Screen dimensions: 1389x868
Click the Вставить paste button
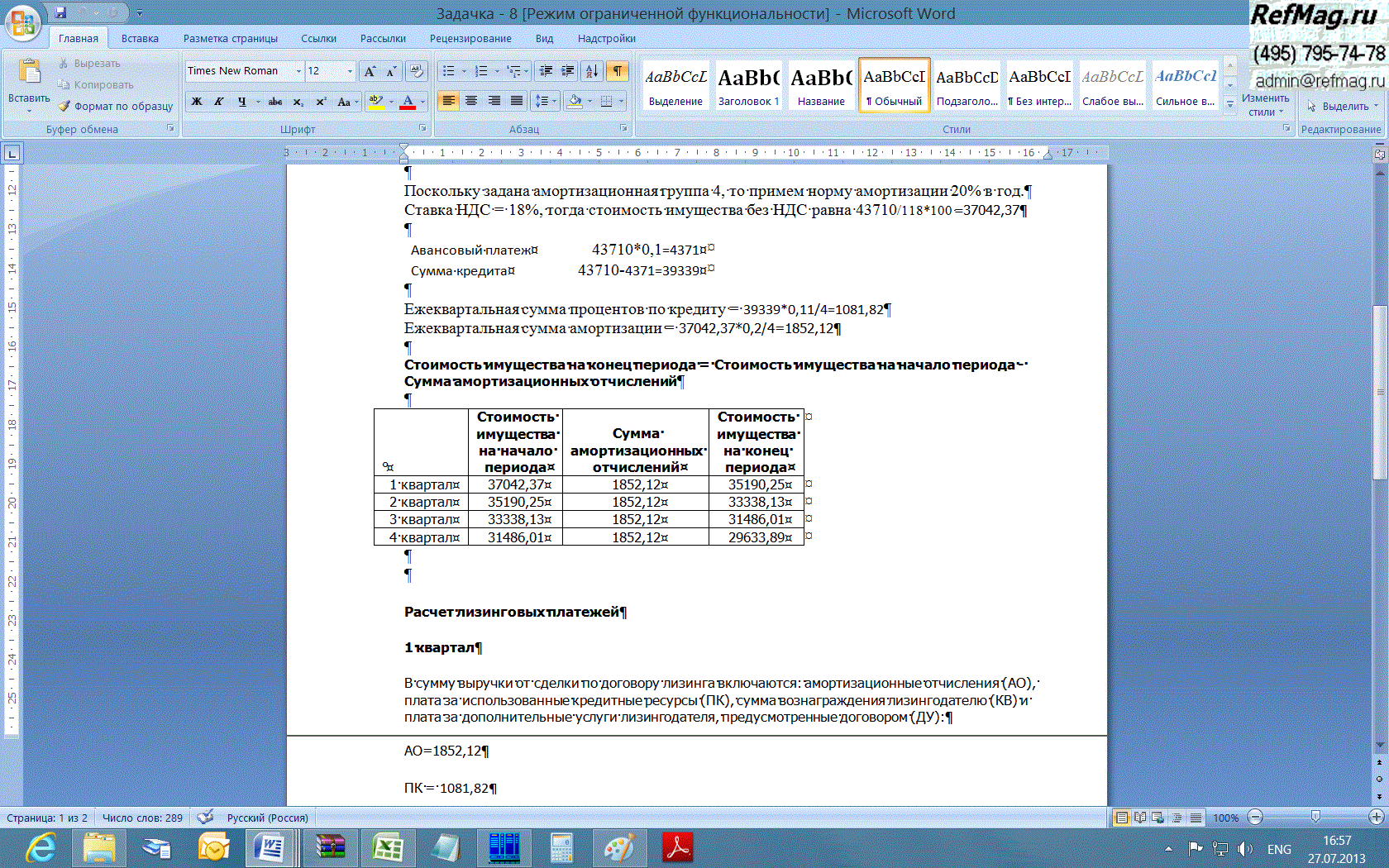click(x=29, y=83)
